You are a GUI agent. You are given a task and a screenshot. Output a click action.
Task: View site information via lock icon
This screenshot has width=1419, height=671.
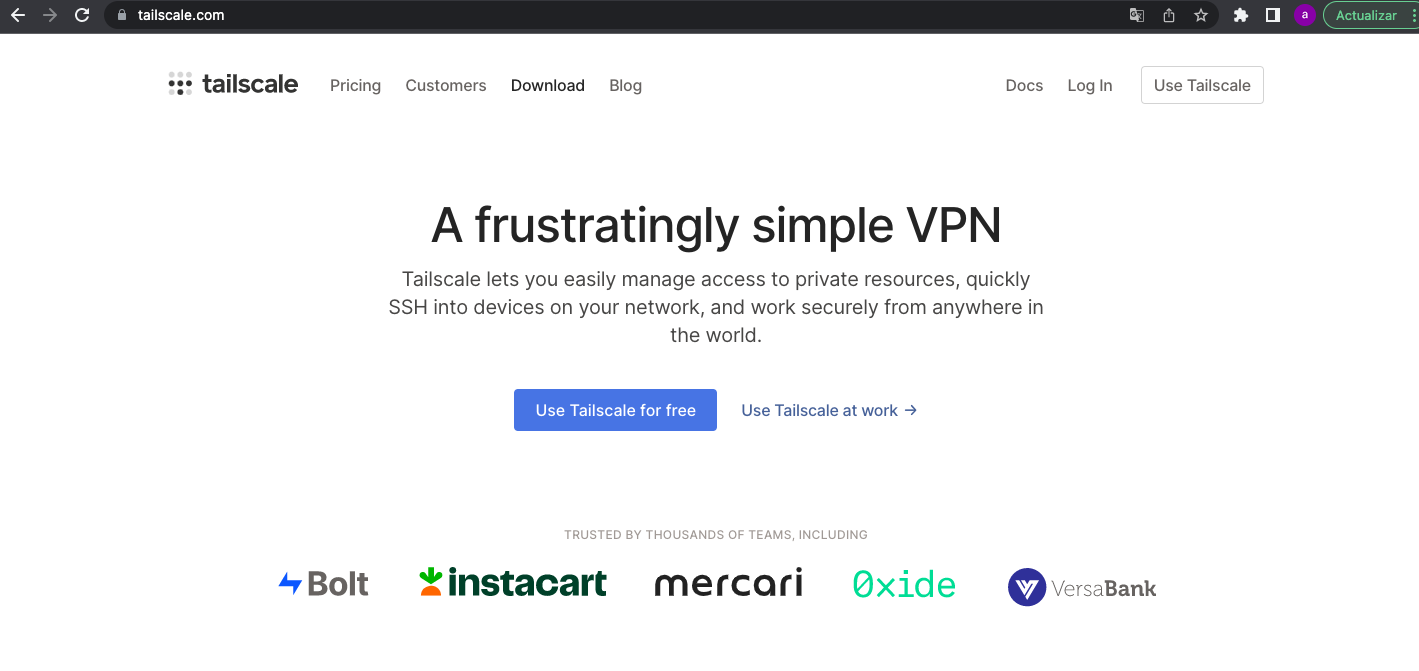point(122,15)
